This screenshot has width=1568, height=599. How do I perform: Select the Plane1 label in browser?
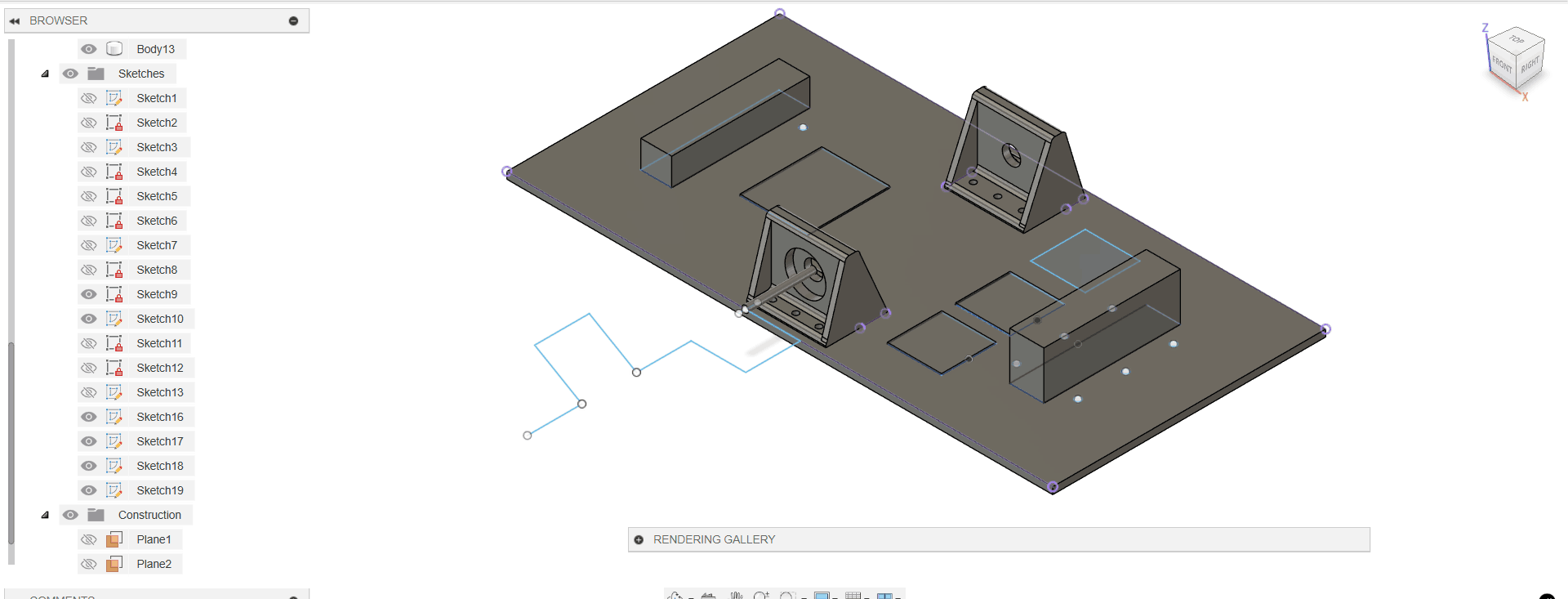pos(154,539)
